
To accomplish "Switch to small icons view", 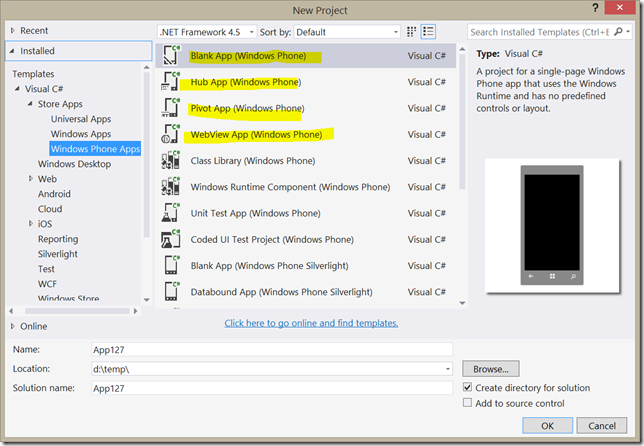I will [411, 32].
